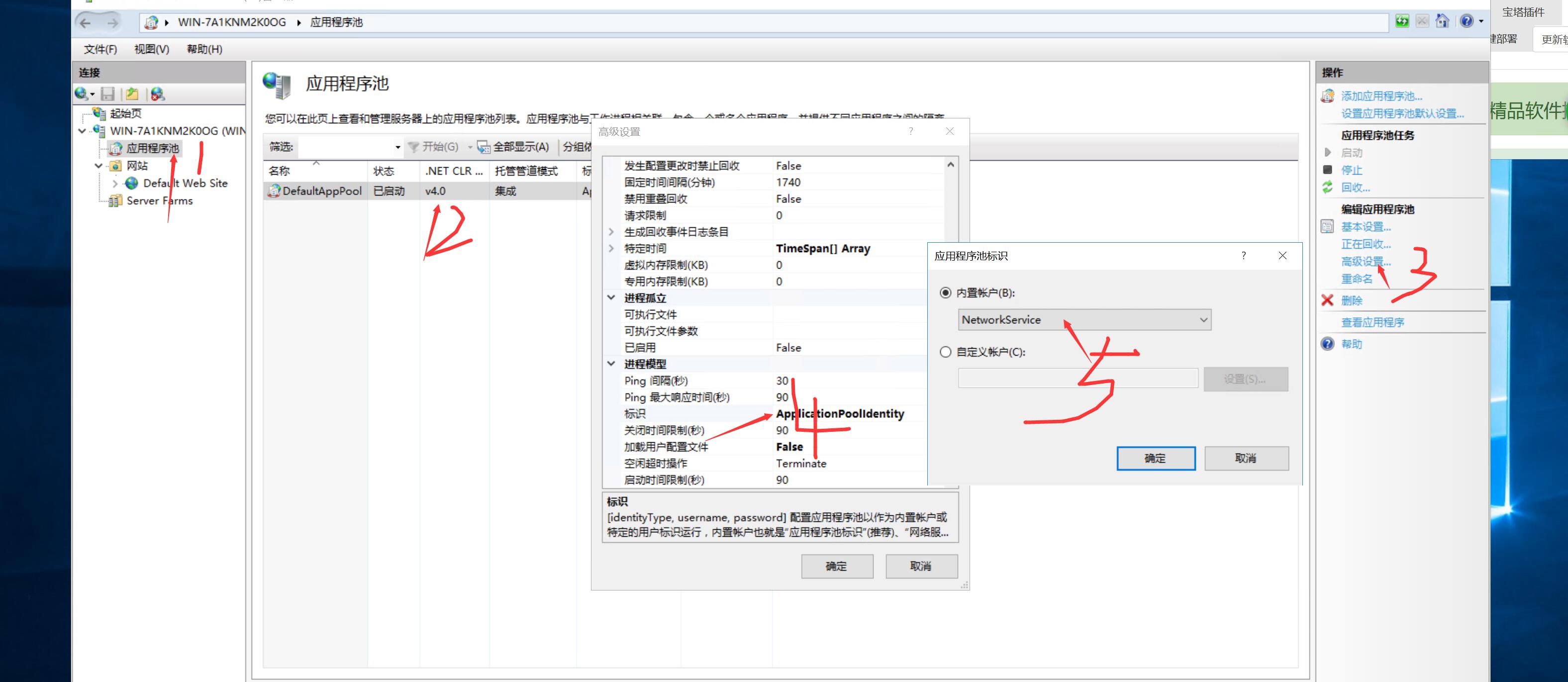Click the 开始(G) filter button
Screen dimensions: 1568x682
(434, 147)
